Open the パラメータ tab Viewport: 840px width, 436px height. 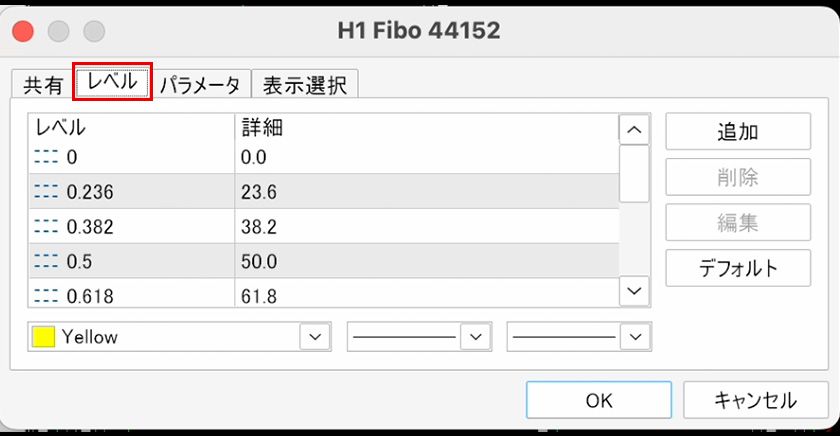(x=200, y=85)
